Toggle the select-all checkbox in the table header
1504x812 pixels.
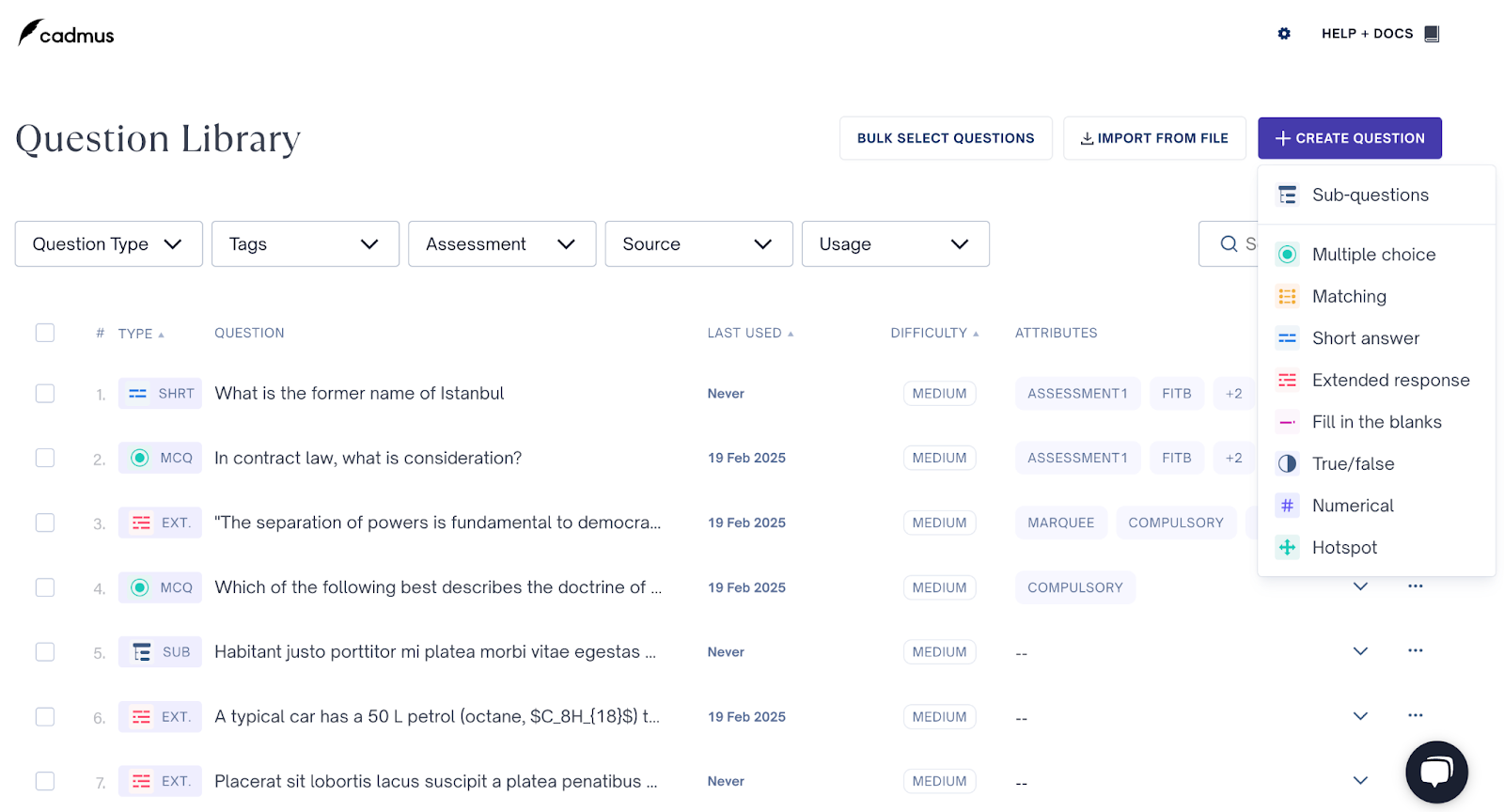point(45,333)
